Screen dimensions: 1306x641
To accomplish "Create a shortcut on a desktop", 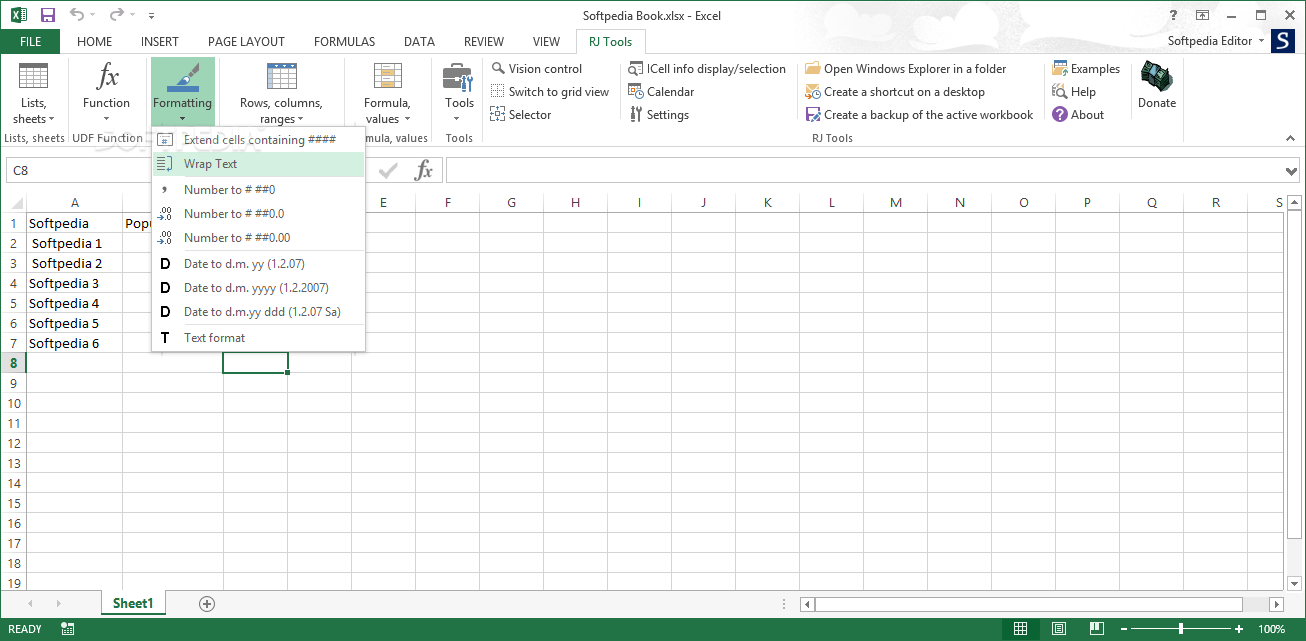I will click(896, 92).
